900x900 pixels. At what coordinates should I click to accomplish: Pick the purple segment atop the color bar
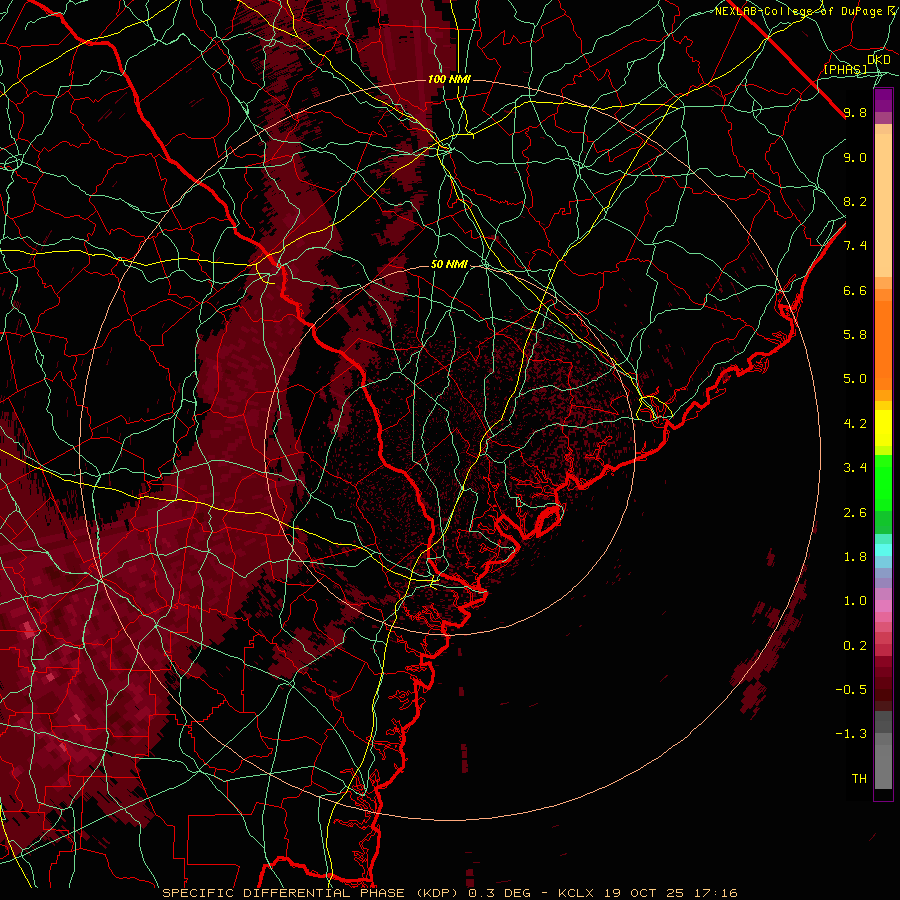click(x=883, y=100)
